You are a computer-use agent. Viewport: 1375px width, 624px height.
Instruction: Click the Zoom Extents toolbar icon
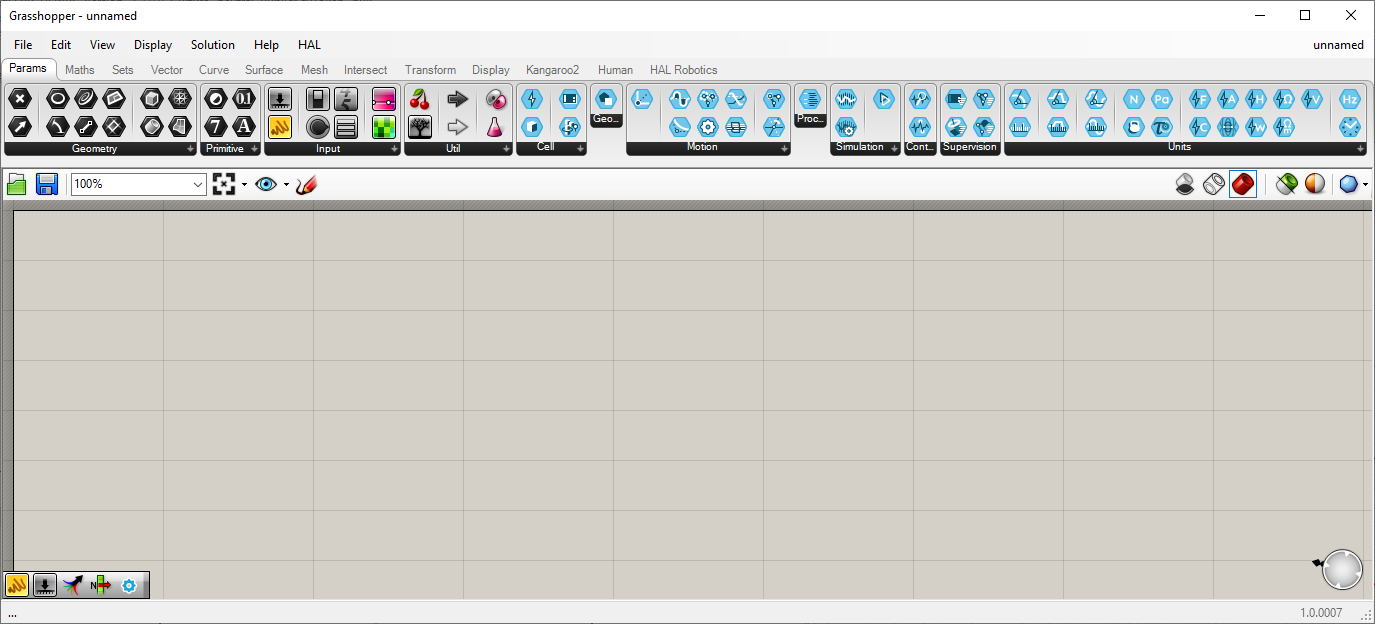(x=224, y=184)
